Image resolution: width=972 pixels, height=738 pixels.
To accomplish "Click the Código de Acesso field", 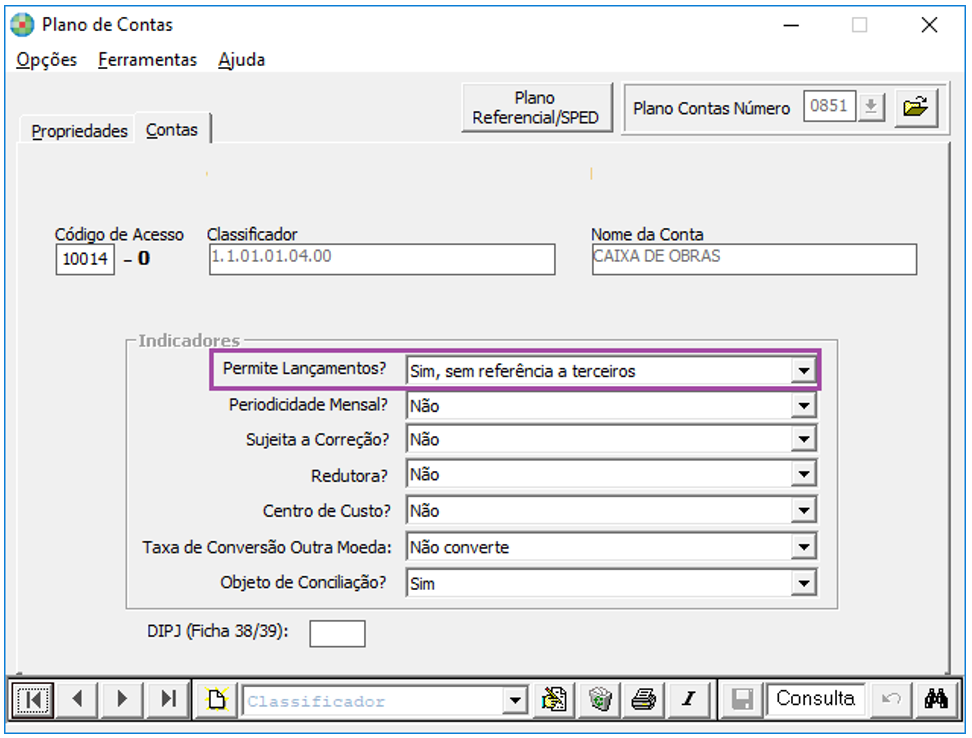I will pyautogui.click(x=85, y=259).
